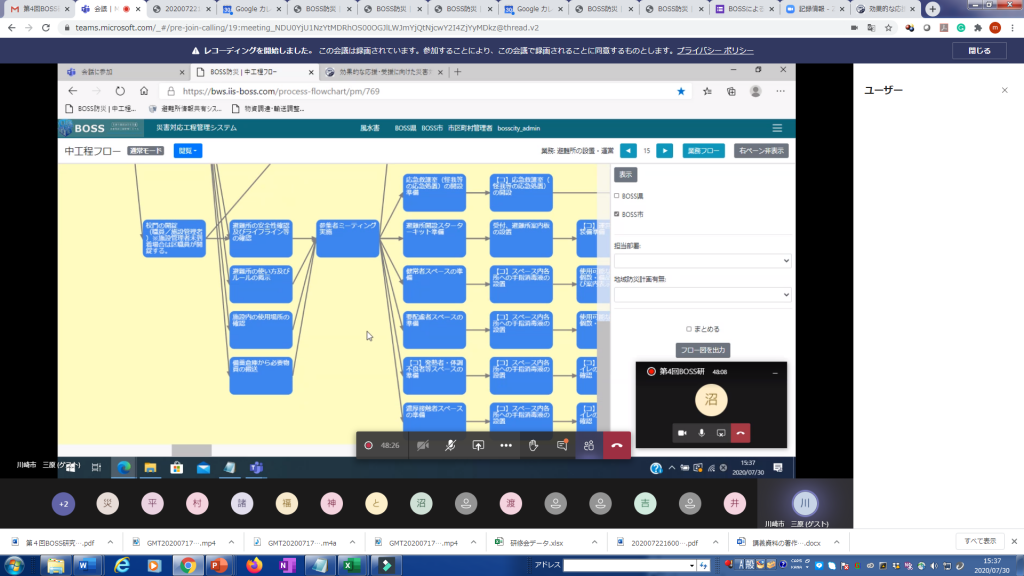Open the share screen tray icon
Viewport: 1024px width, 576px height.
pyautogui.click(x=478, y=445)
